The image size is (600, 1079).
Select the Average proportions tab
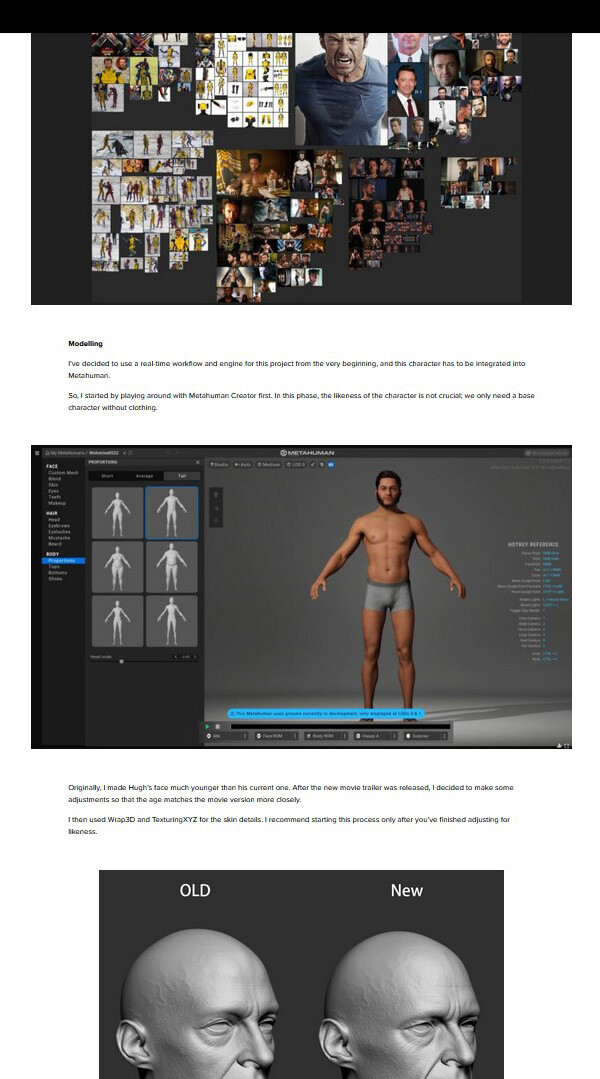[144, 476]
